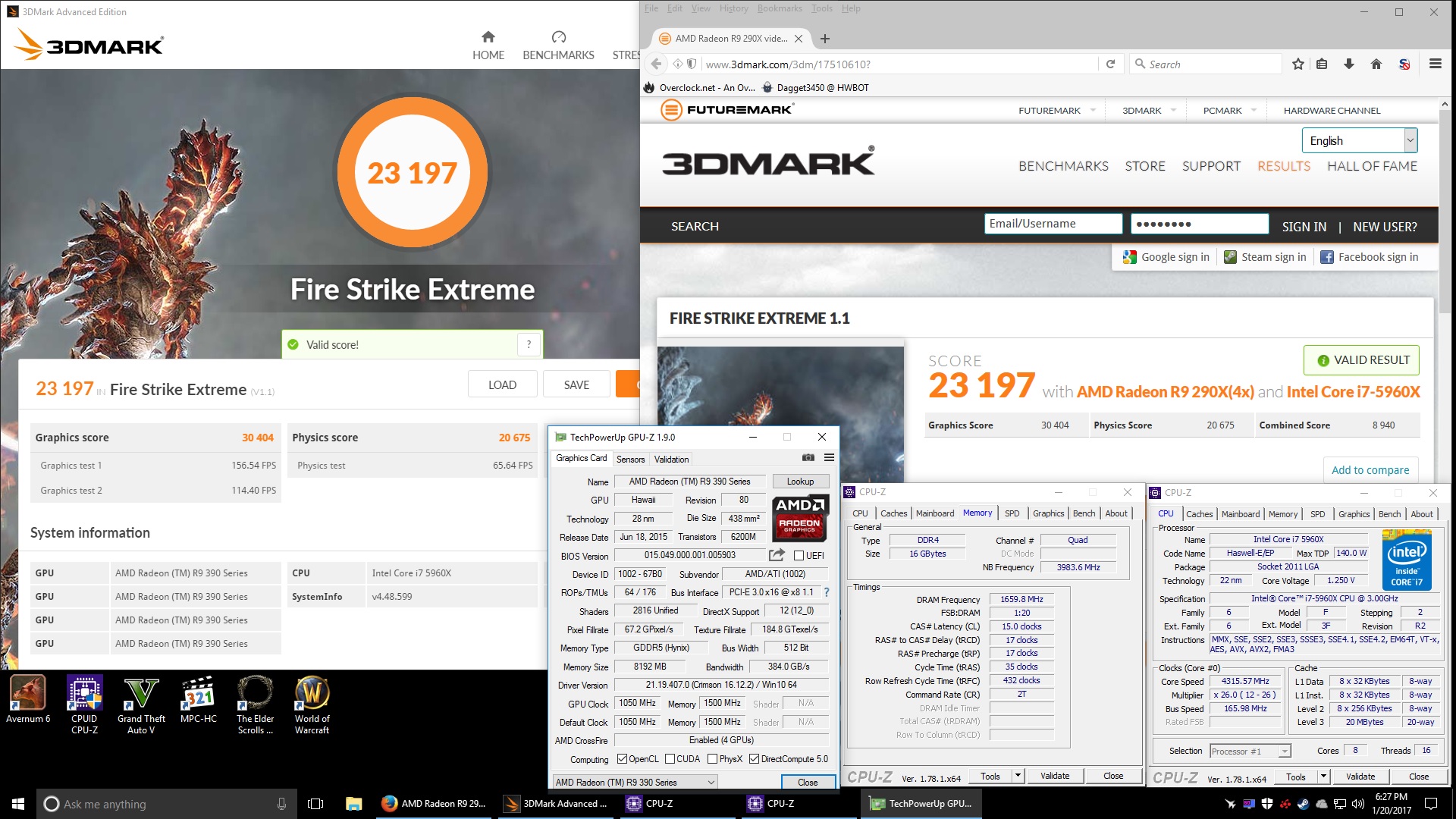This screenshot has height=819, width=1456.
Task: Open GPU-Z hamburger menu icon
Action: point(830,458)
